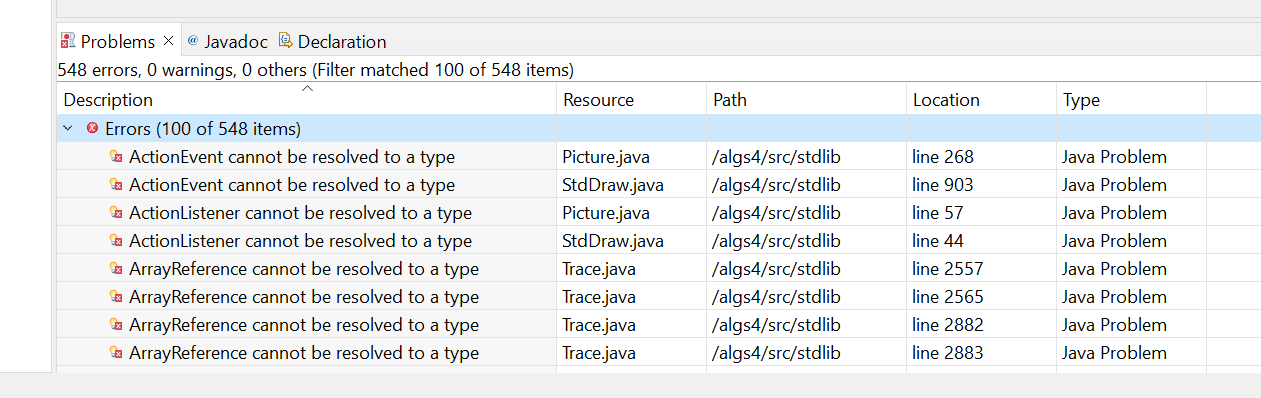Sort by the Resource column header
Image resolution: width=1261 pixels, height=398 pixels.
631,100
